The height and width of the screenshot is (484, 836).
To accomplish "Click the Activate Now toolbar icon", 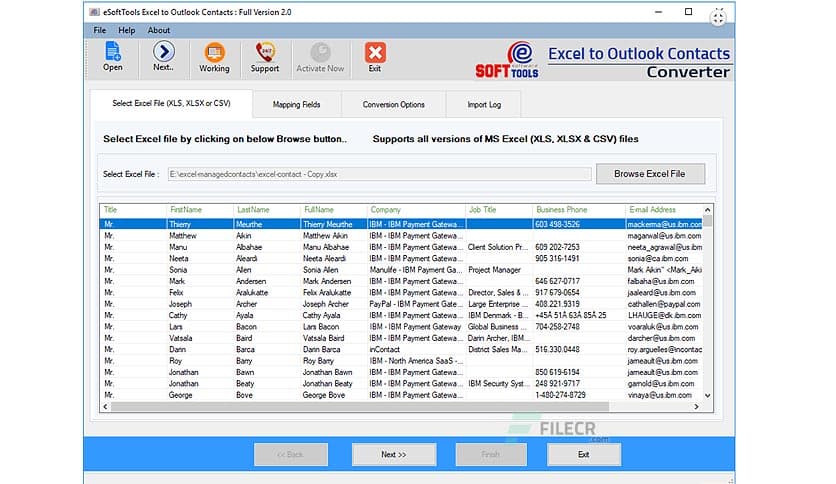I will click(x=320, y=58).
